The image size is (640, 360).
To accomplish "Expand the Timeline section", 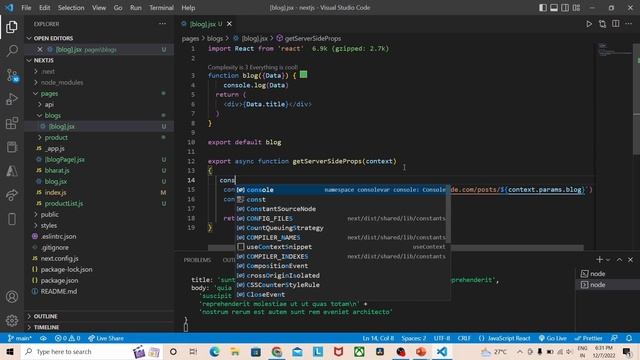I will [x=46, y=327].
